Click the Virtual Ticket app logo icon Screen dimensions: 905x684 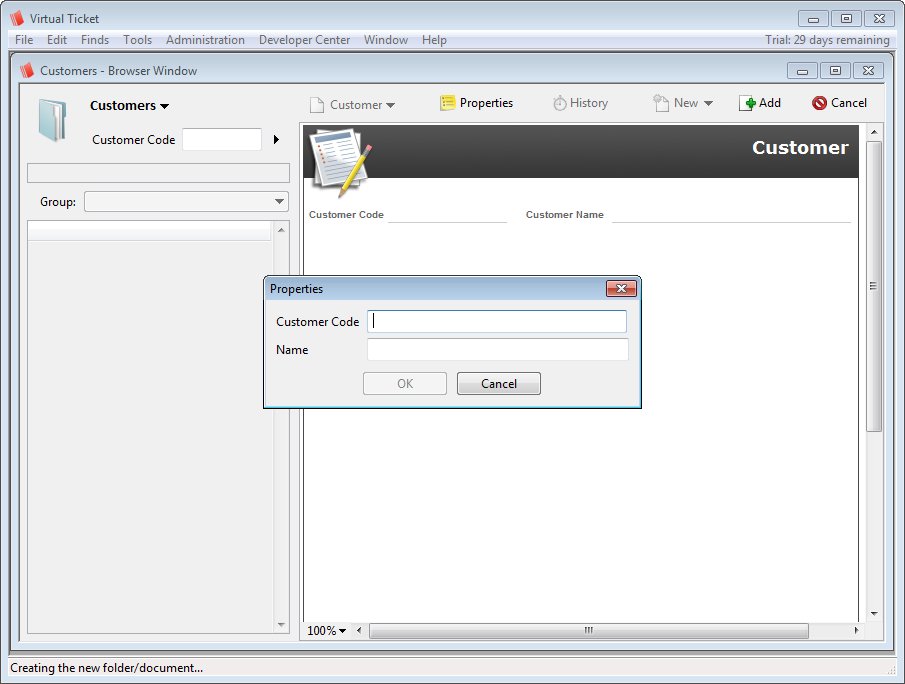coord(17,18)
